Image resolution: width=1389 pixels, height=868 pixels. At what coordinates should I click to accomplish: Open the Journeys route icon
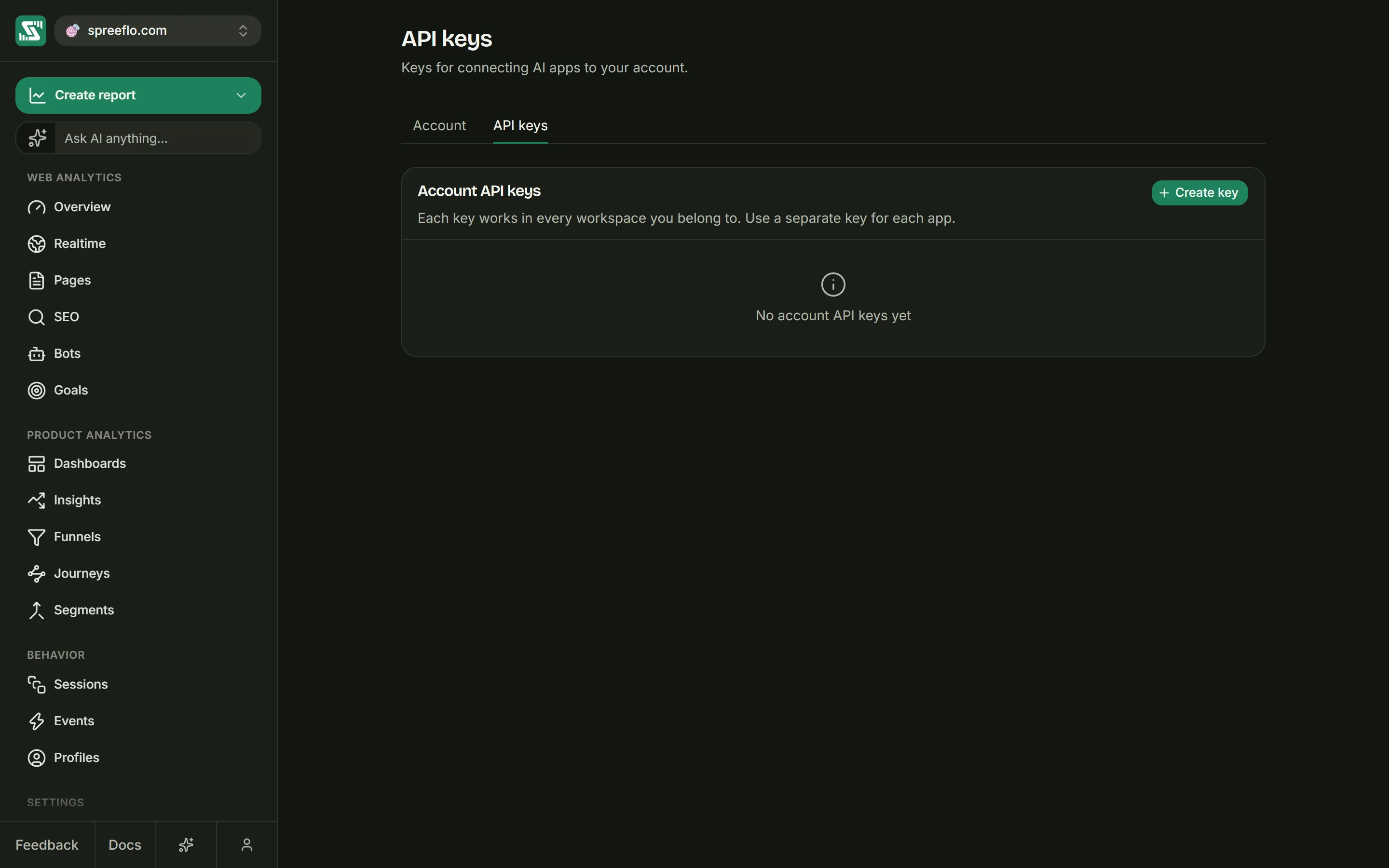coord(36,574)
